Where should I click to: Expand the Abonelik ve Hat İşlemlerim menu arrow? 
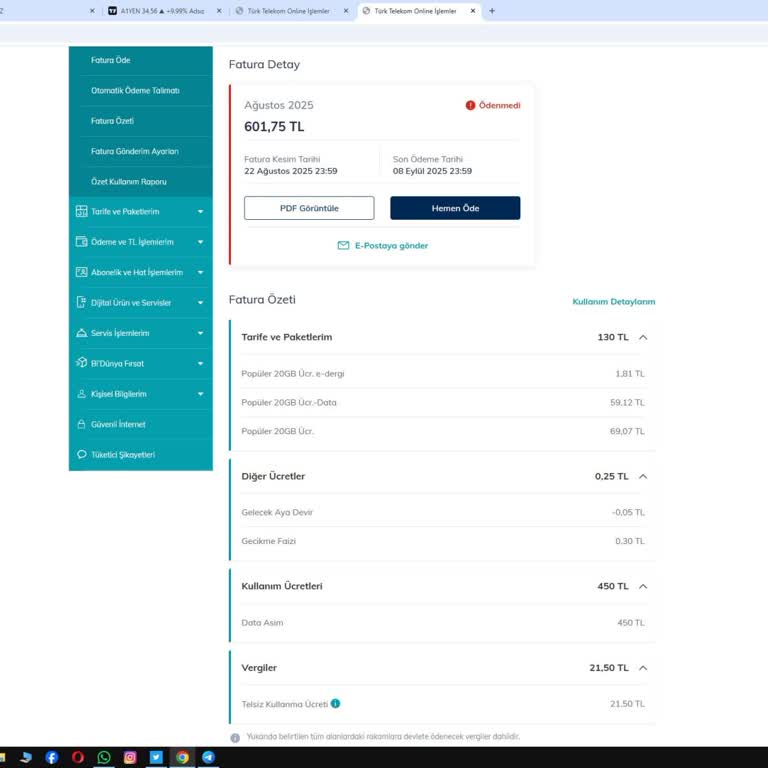click(200, 272)
